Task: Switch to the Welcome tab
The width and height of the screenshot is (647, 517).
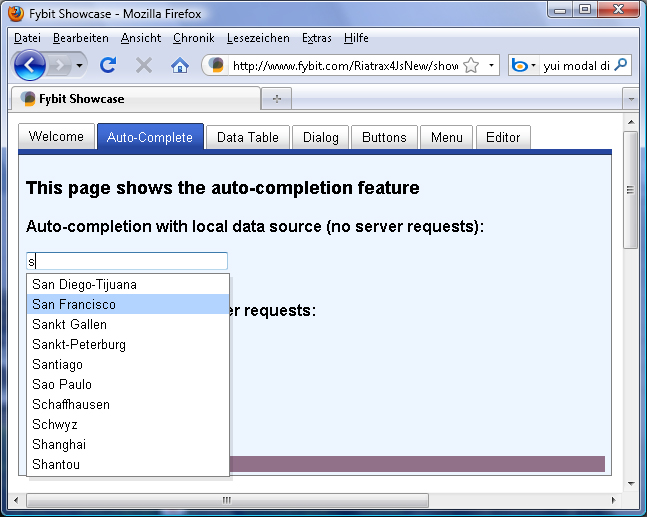Action: [57, 137]
